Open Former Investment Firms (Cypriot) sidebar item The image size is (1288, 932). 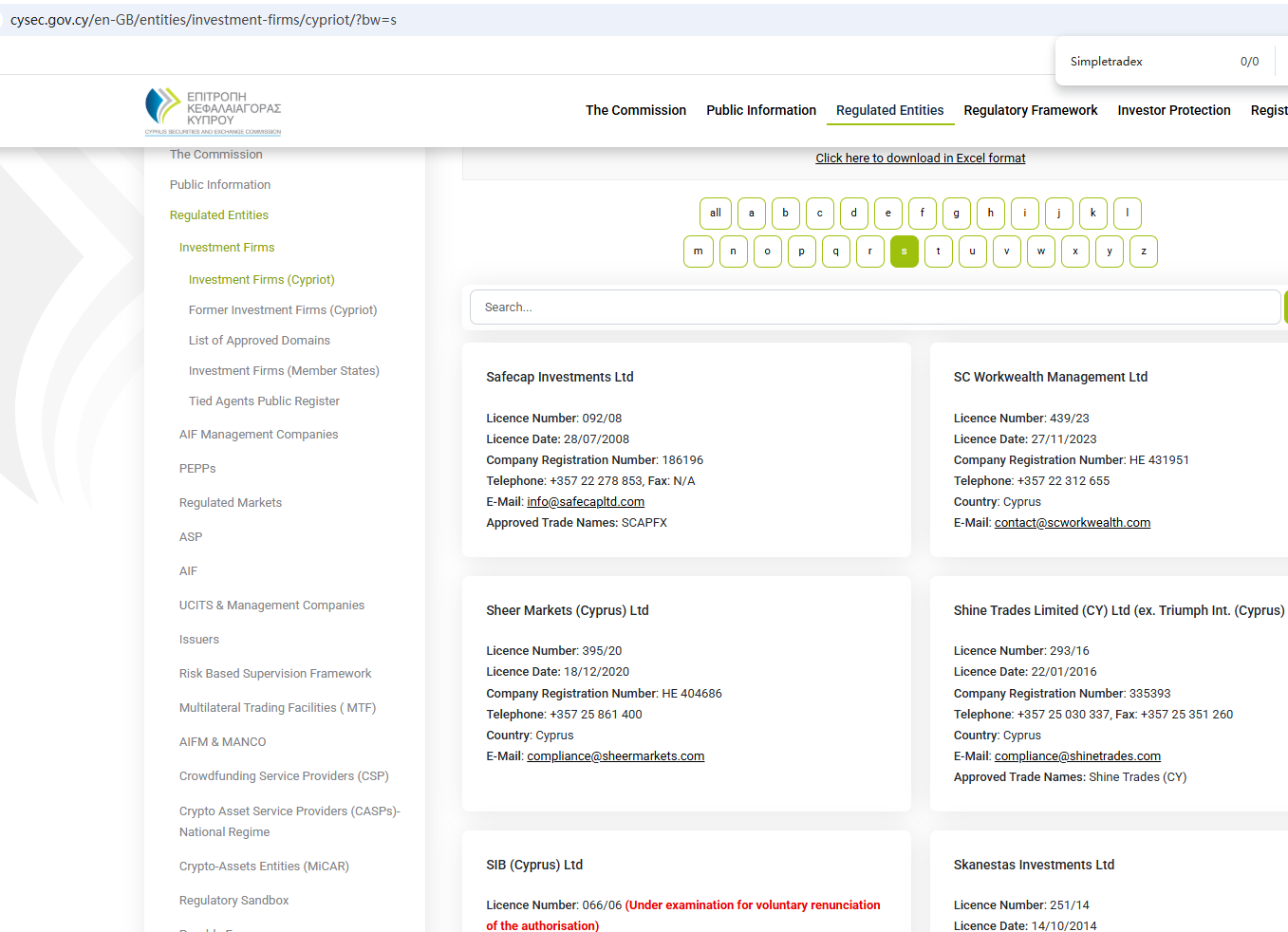coord(282,310)
